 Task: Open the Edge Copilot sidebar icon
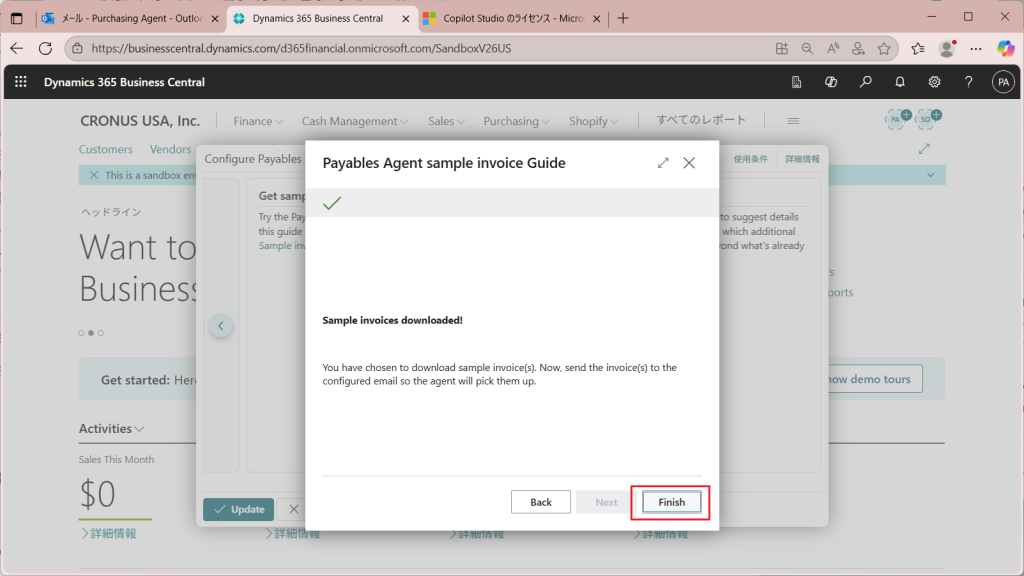pyautogui.click(x=1006, y=48)
